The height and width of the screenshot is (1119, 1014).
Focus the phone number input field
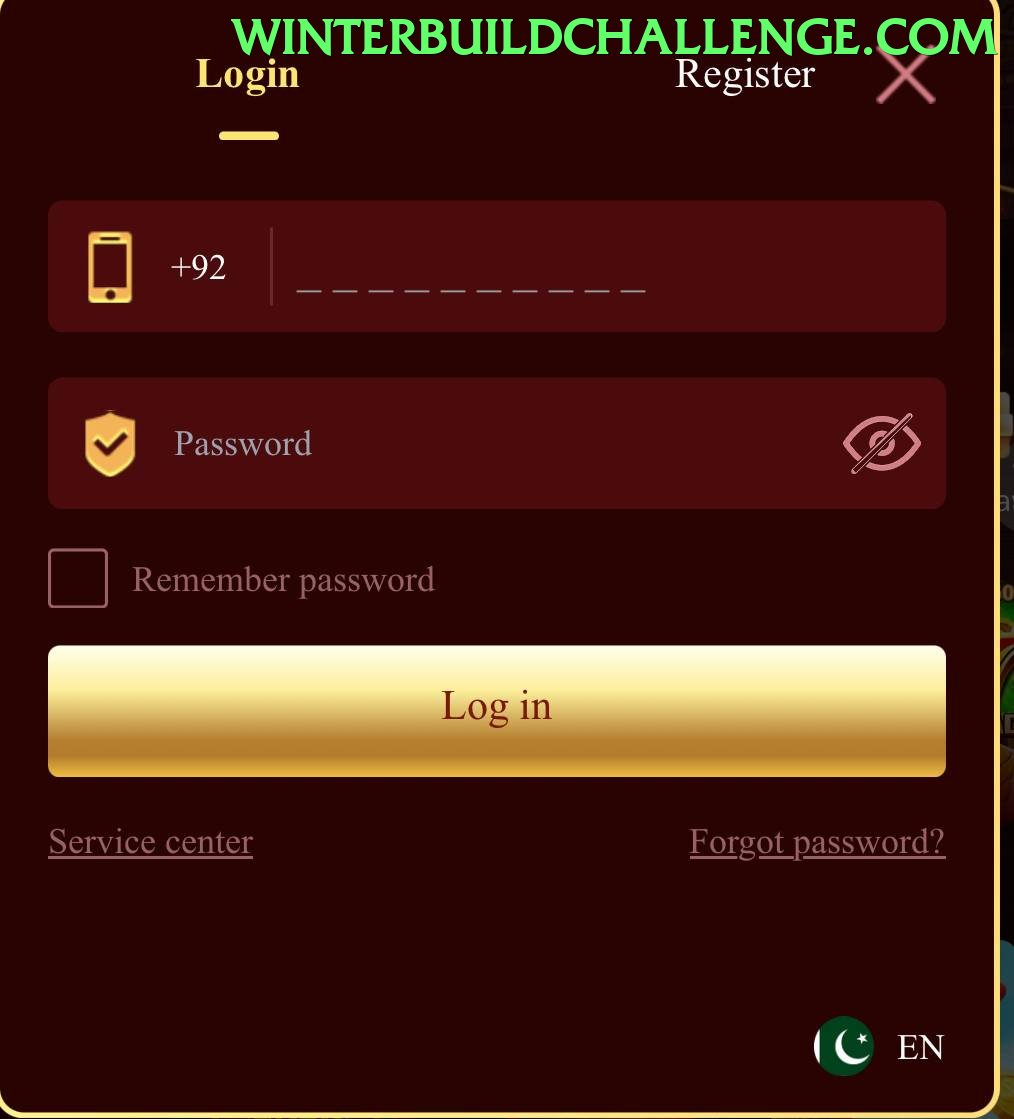(607, 267)
